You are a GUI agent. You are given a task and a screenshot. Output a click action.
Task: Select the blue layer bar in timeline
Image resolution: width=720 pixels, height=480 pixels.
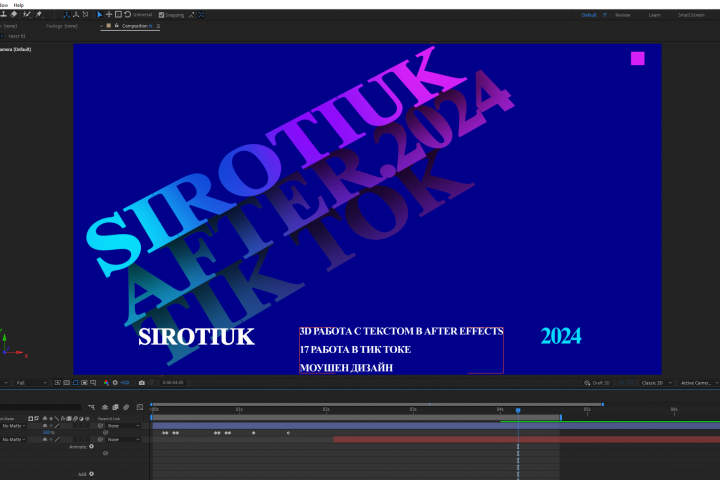click(x=436, y=426)
